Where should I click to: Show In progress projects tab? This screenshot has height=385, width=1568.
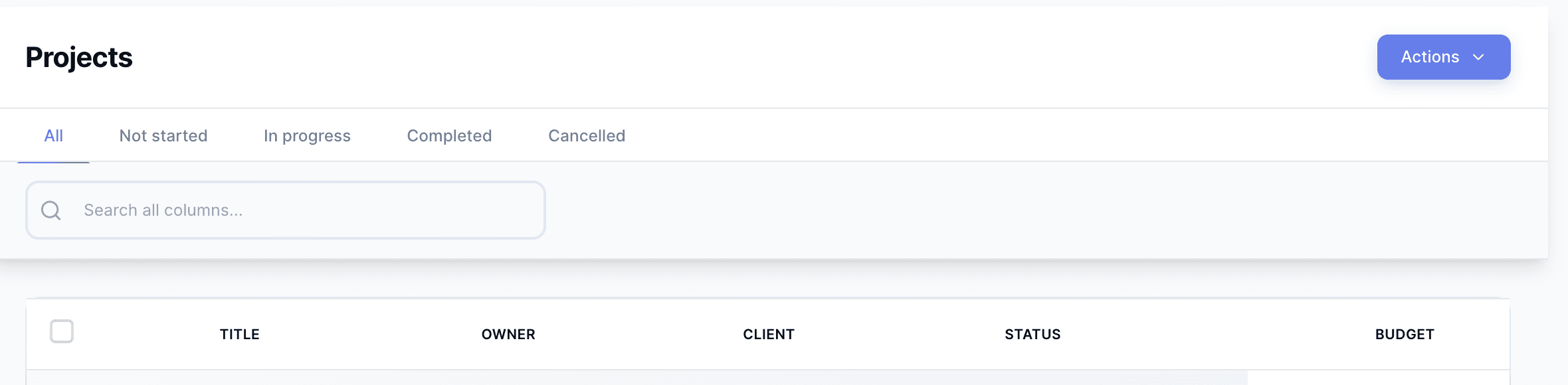[307, 136]
